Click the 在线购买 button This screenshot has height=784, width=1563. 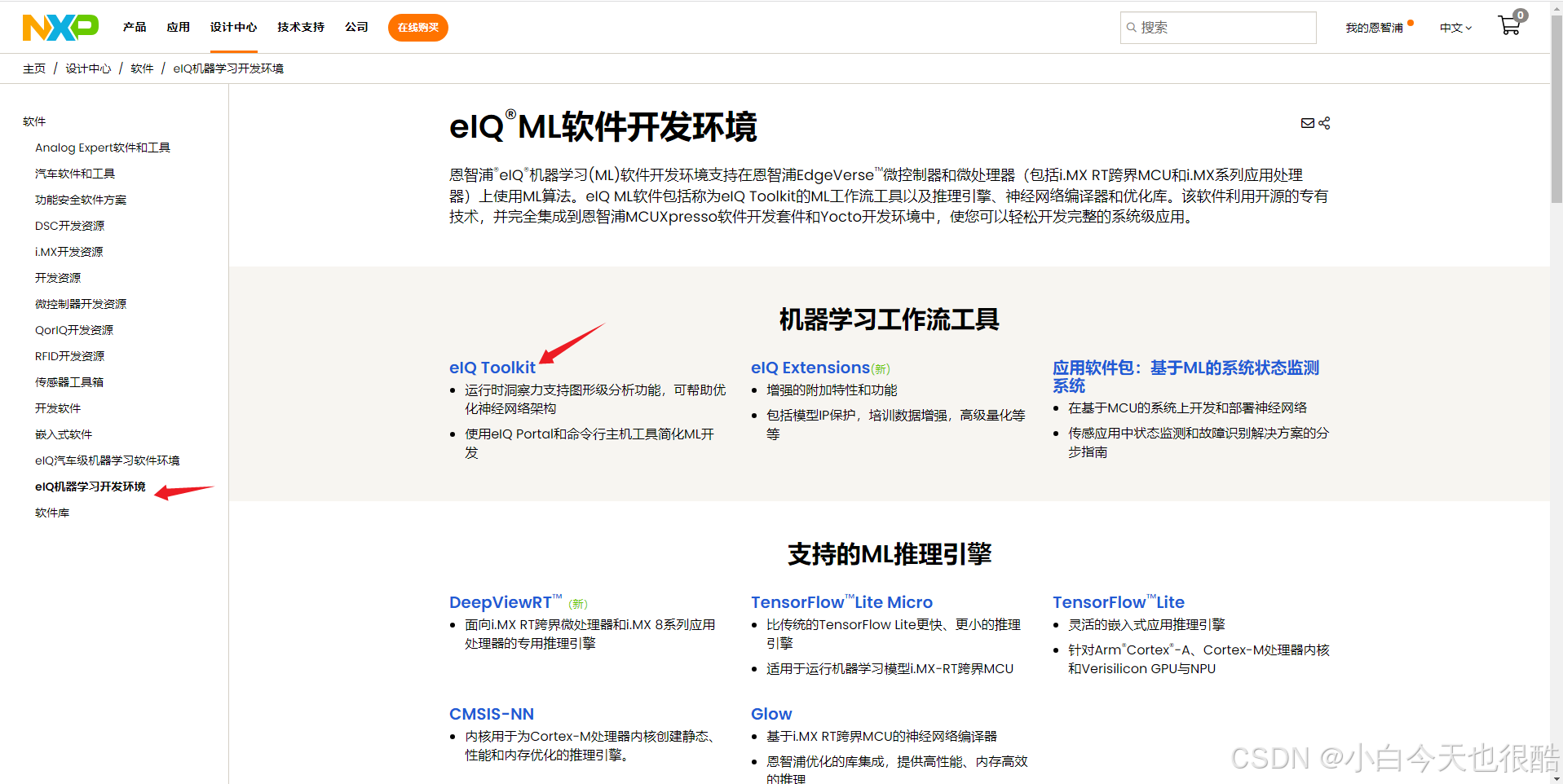tap(417, 27)
